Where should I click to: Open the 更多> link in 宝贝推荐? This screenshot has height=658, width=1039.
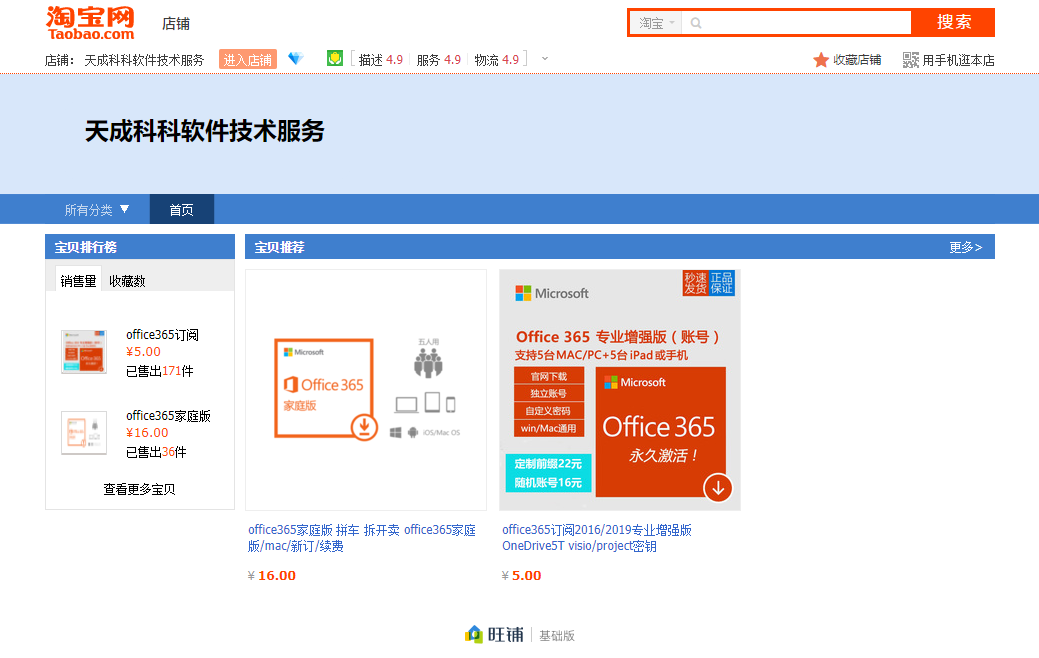tap(965, 247)
